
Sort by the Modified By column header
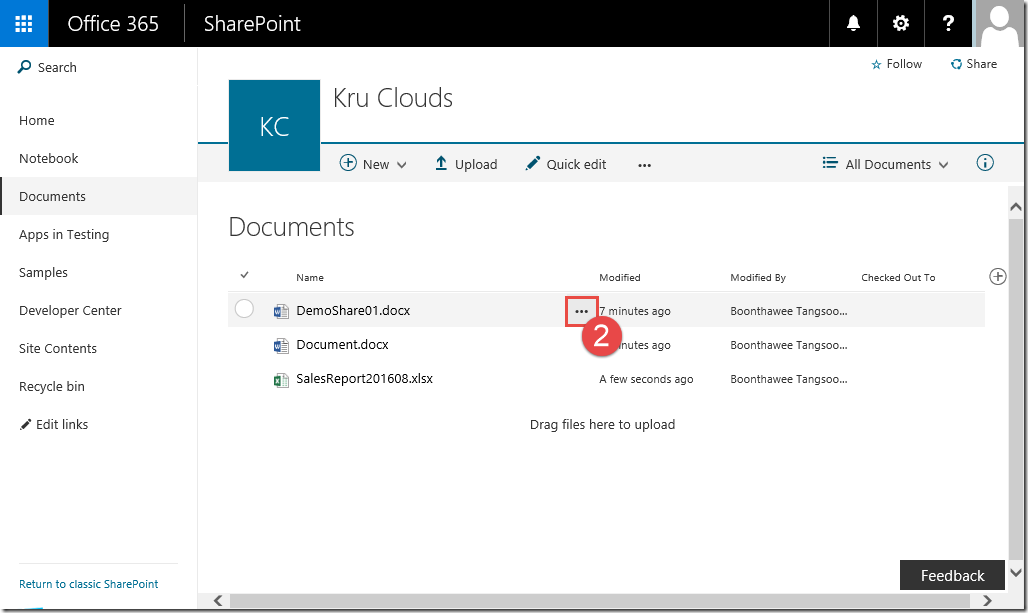pos(758,277)
